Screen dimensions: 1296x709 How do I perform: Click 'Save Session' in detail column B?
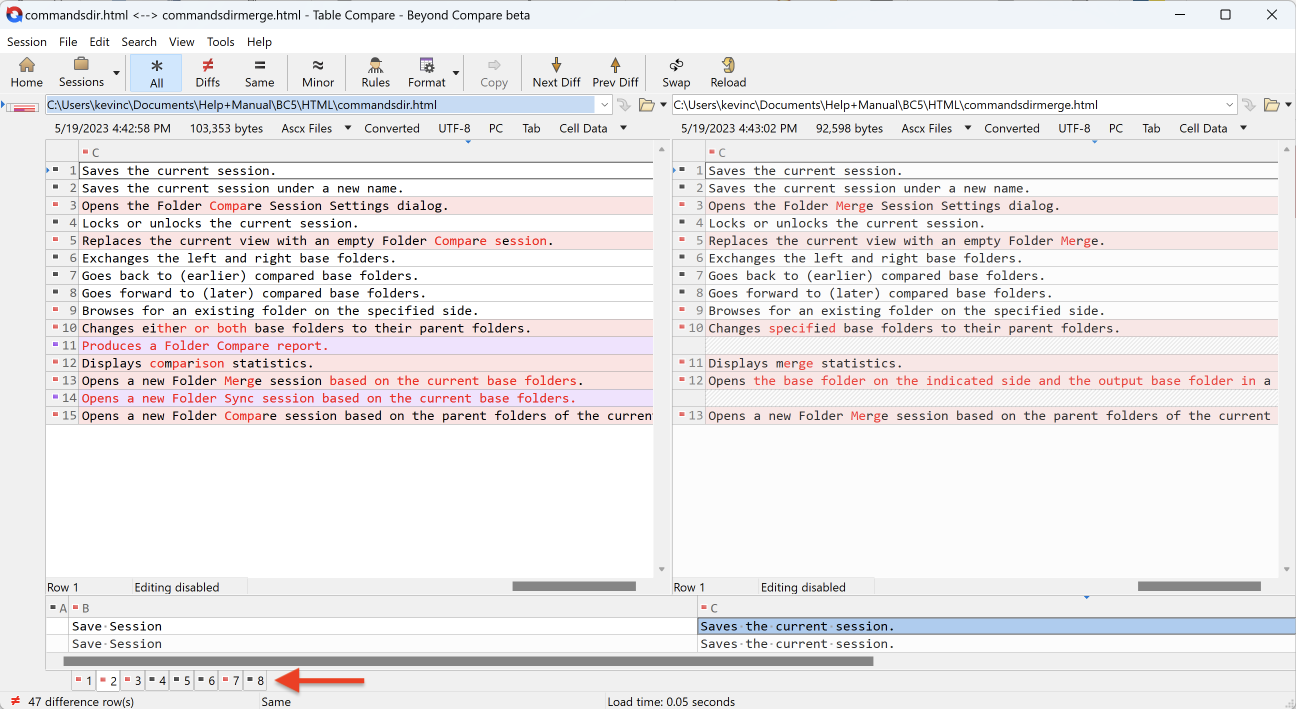[x=117, y=626]
